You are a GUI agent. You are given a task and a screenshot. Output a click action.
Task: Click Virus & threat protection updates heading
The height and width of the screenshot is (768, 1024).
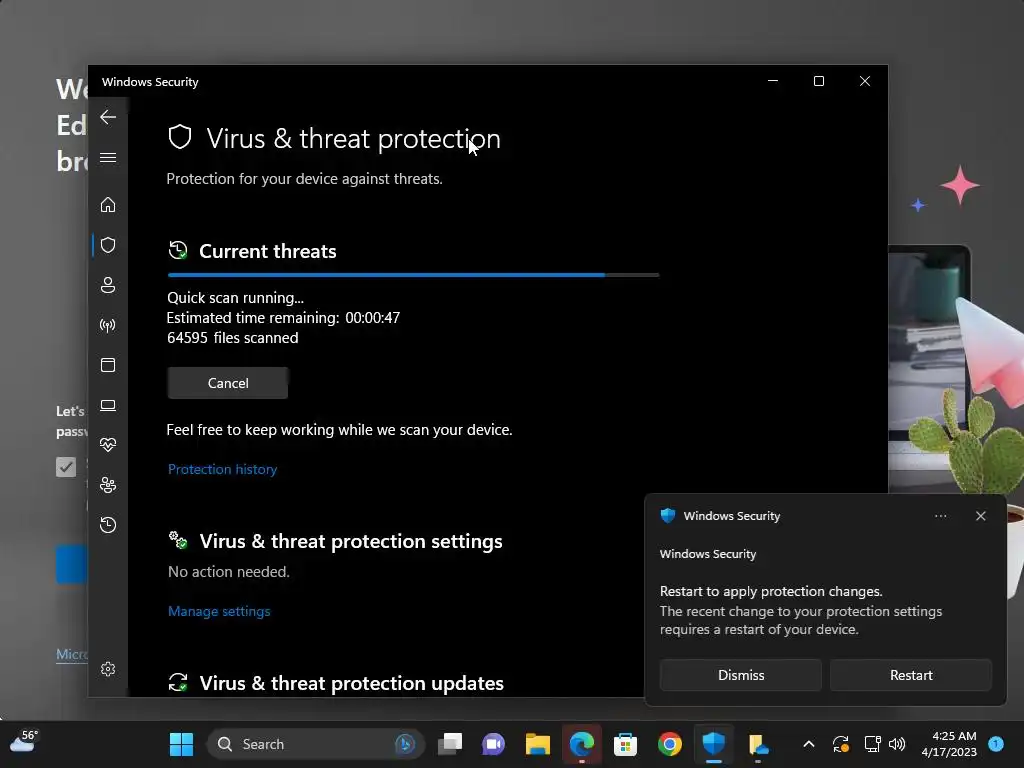(351, 683)
